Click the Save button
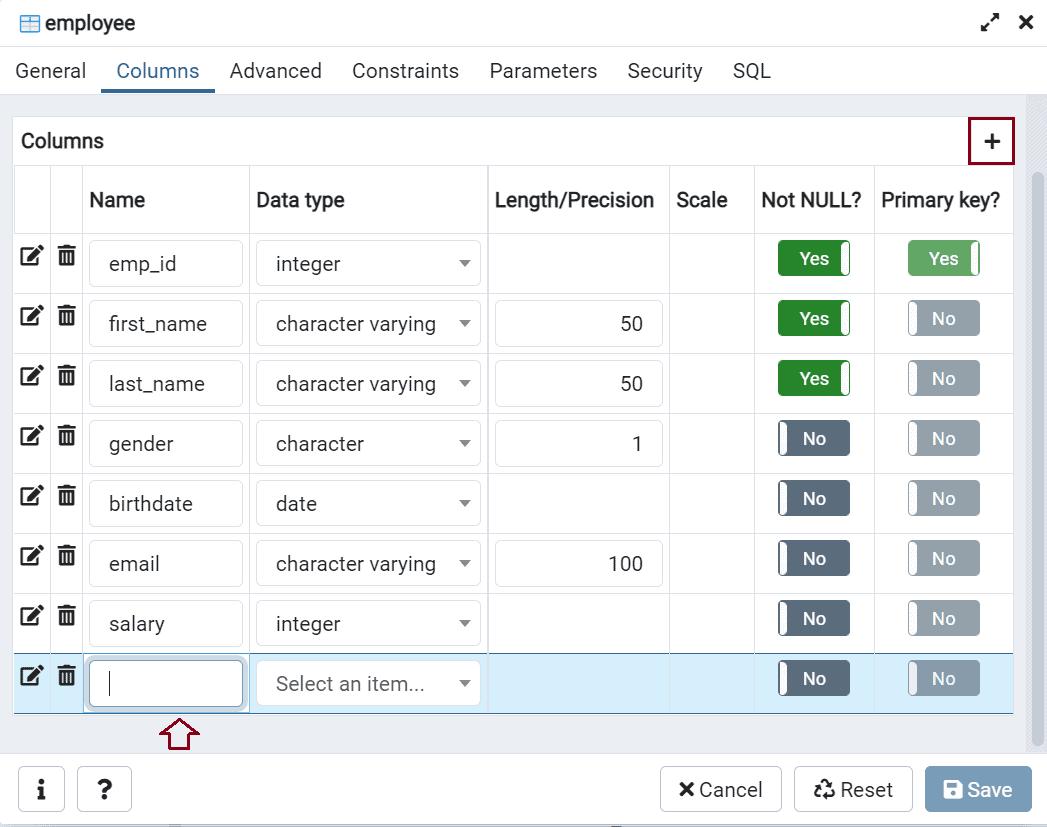The image size is (1047, 827). [x=978, y=790]
